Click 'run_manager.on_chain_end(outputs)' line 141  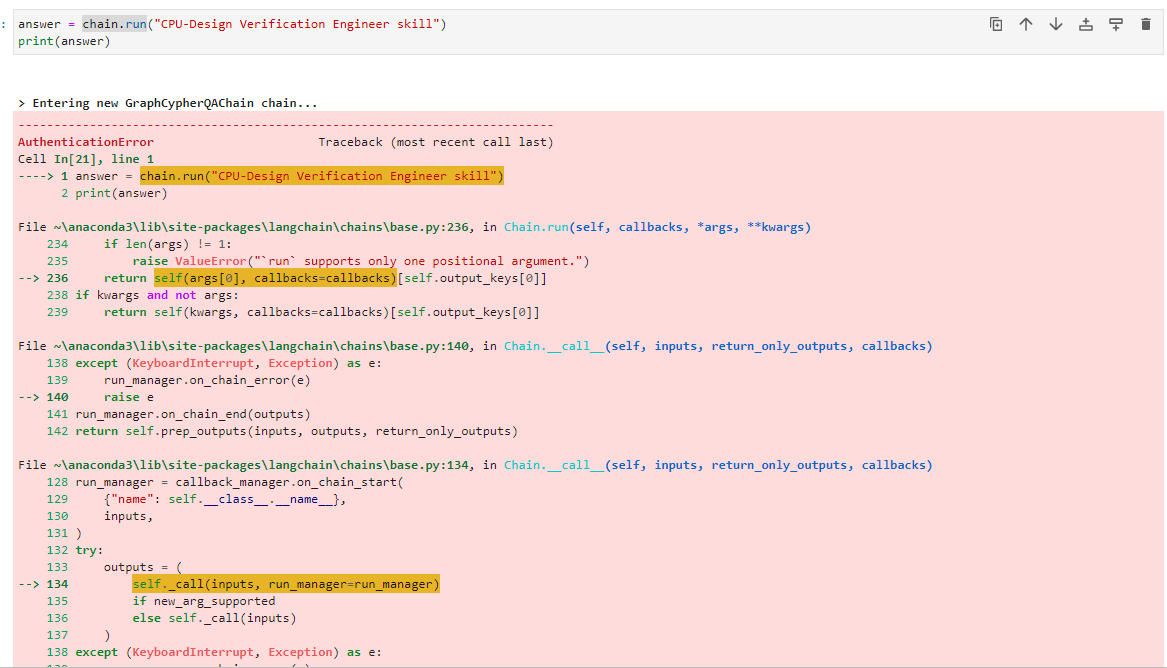[193, 414]
